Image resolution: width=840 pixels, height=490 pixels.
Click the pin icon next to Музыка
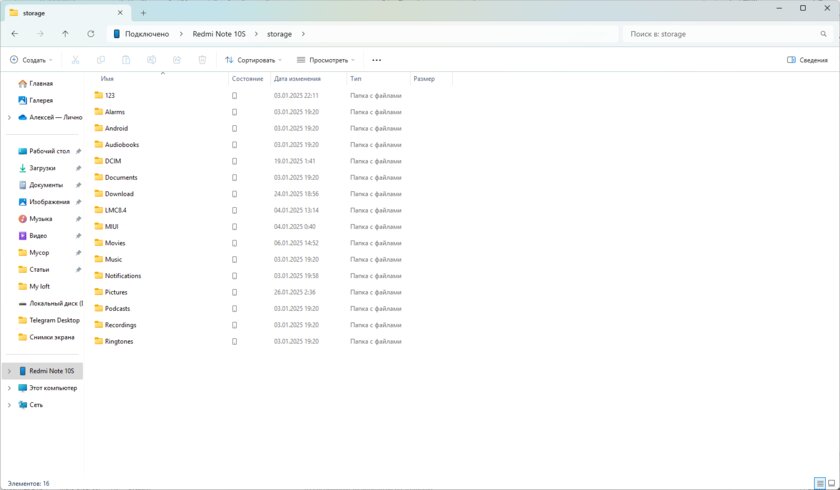(x=78, y=219)
